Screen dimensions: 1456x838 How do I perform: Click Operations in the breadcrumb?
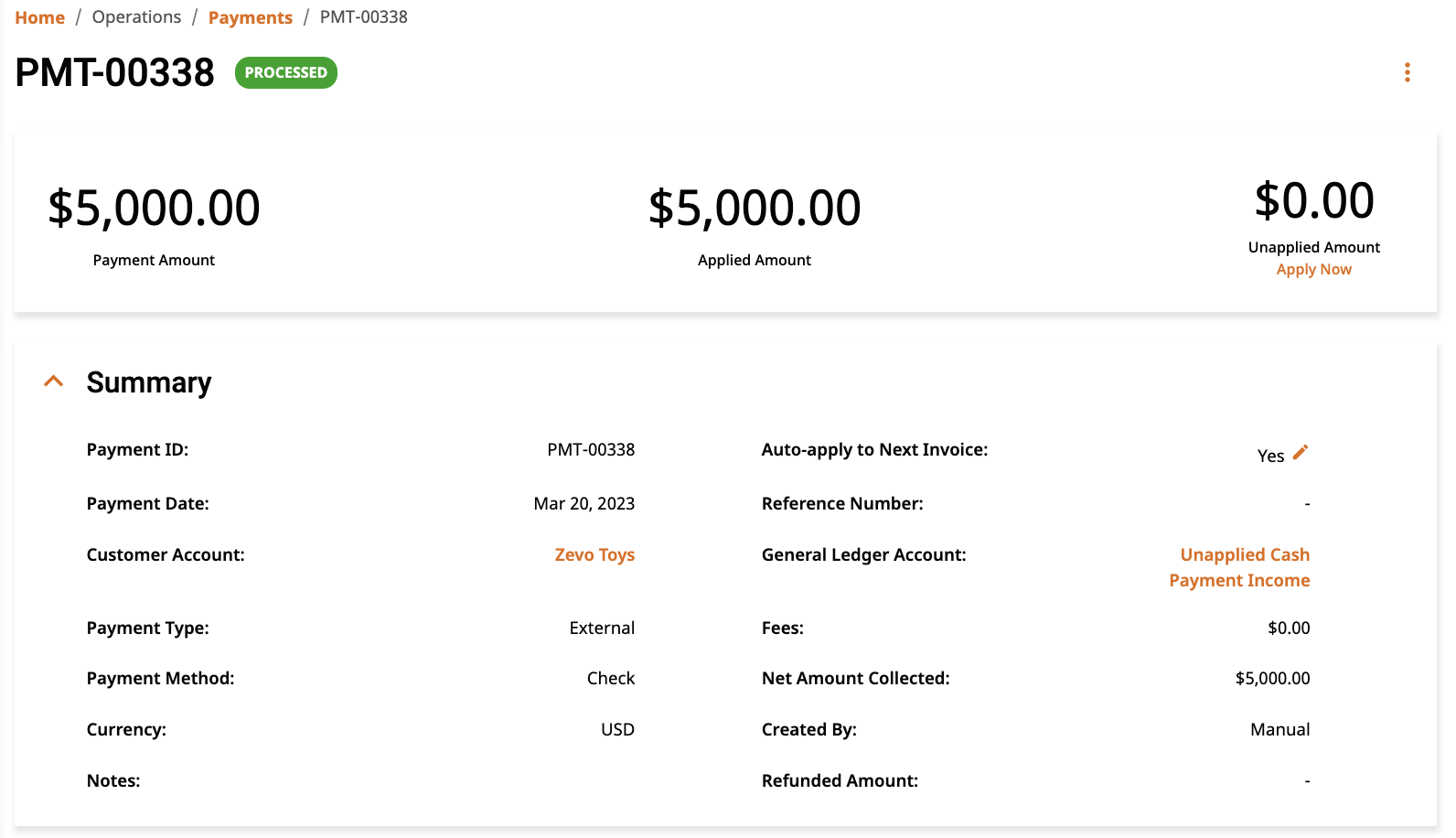pyautogui.click(x=136, y=17)
